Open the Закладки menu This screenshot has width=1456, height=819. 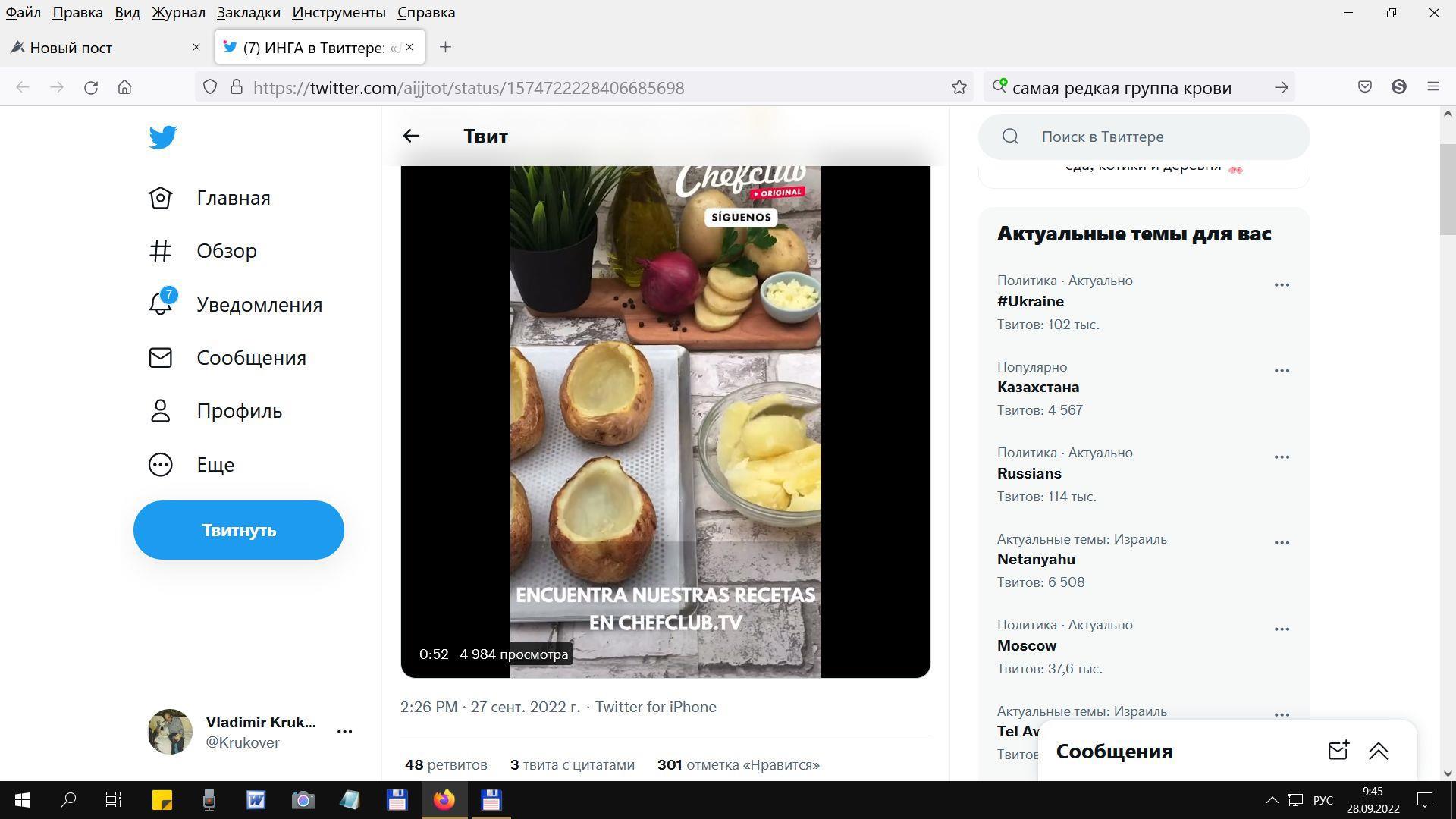(x=248, y=12)
